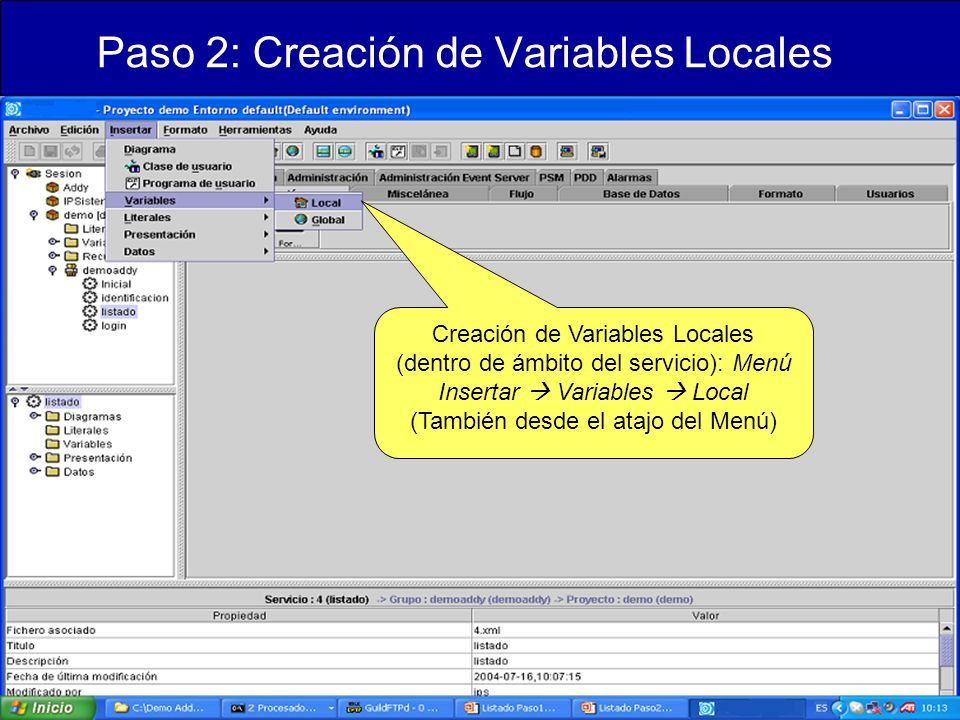Open the C:\Demo Add... taskbar button

tap(162, 708)
